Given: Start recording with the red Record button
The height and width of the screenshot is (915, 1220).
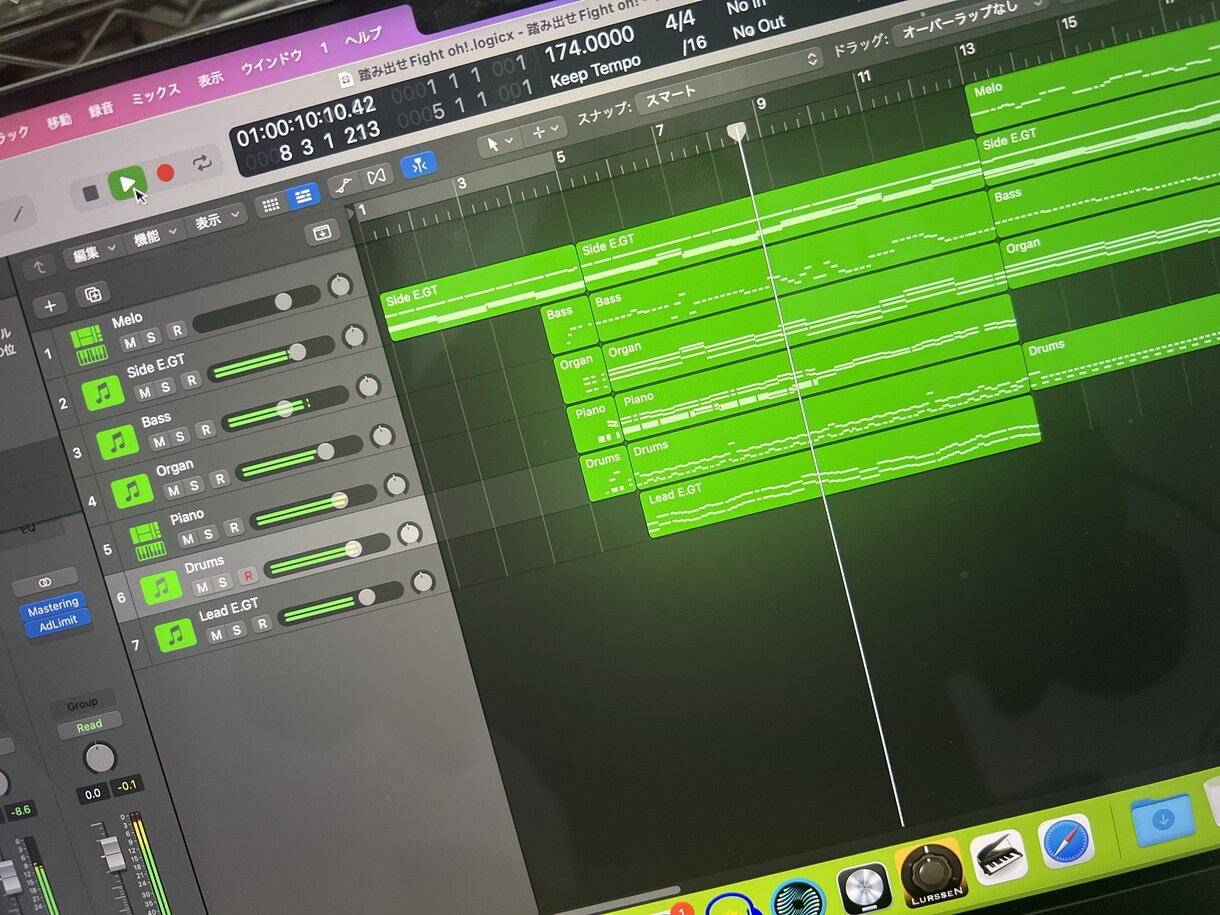Looking at the screenshot, I should [x=166, y=173].
